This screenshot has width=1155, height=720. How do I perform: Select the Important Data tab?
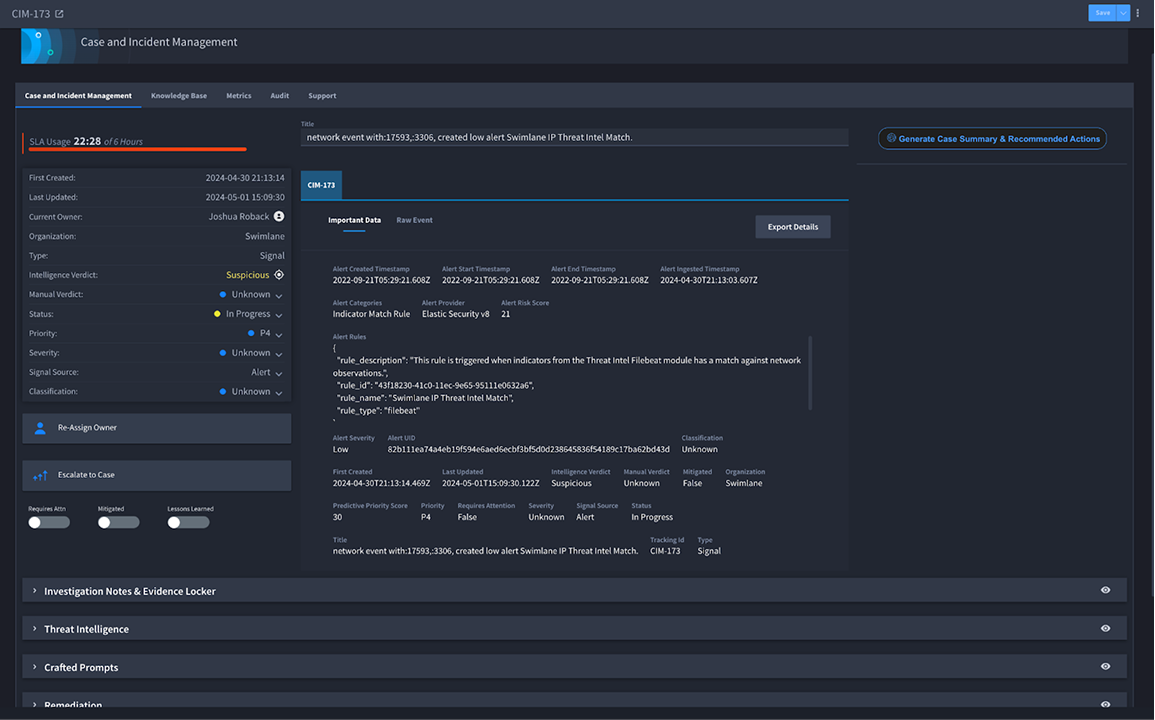[x=354, y=220]
